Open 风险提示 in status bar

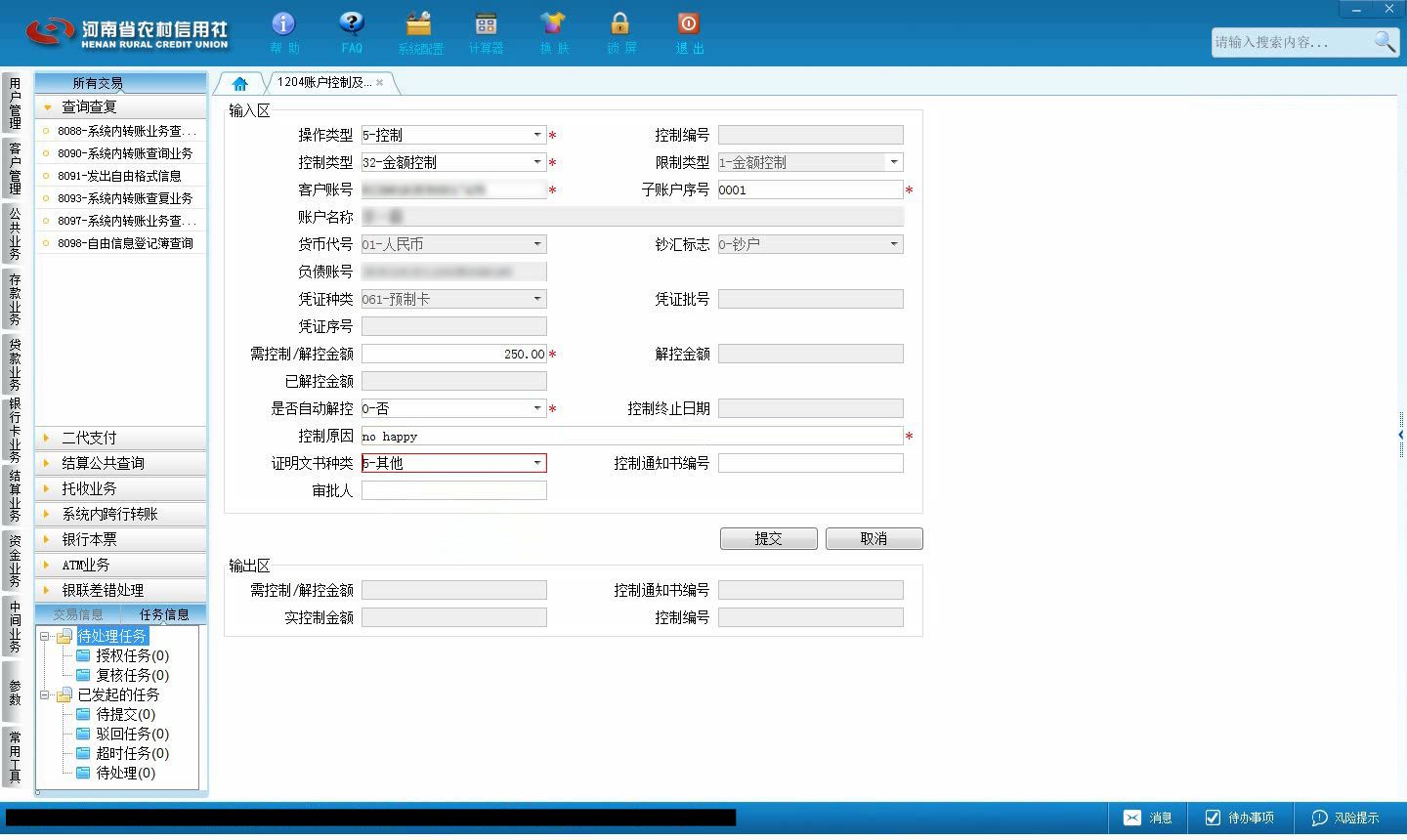(1345, 818)
